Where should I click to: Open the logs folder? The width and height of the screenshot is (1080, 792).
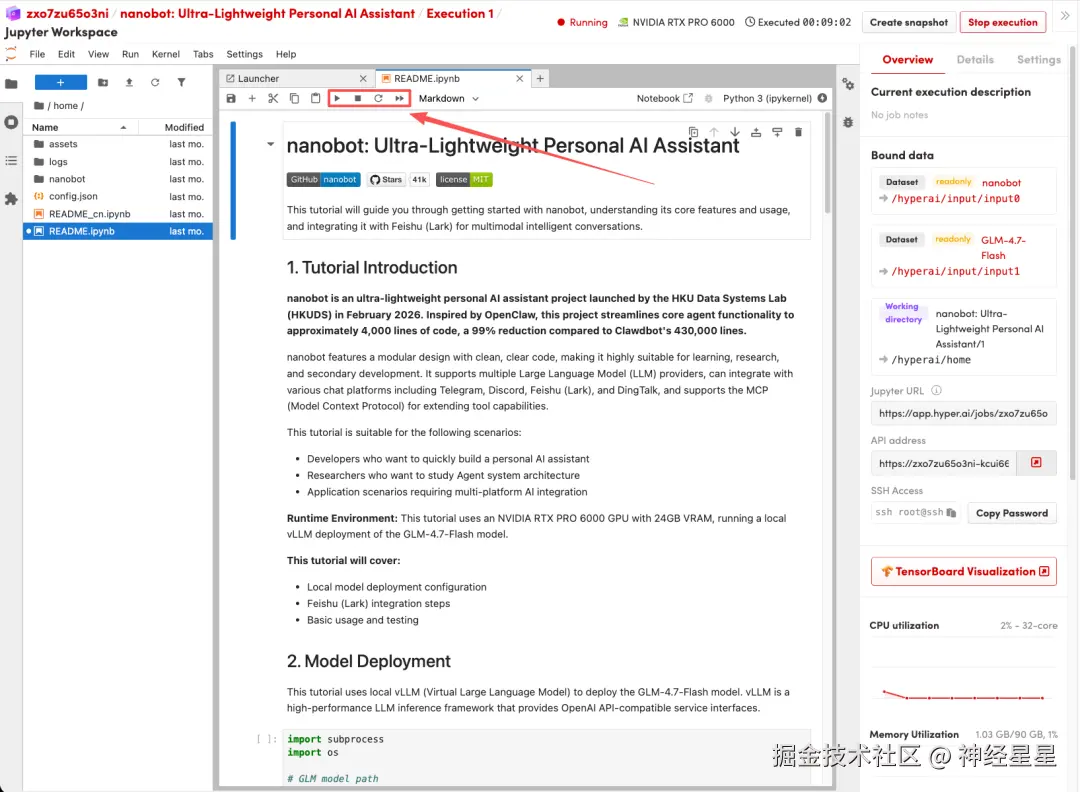(118, 162)
